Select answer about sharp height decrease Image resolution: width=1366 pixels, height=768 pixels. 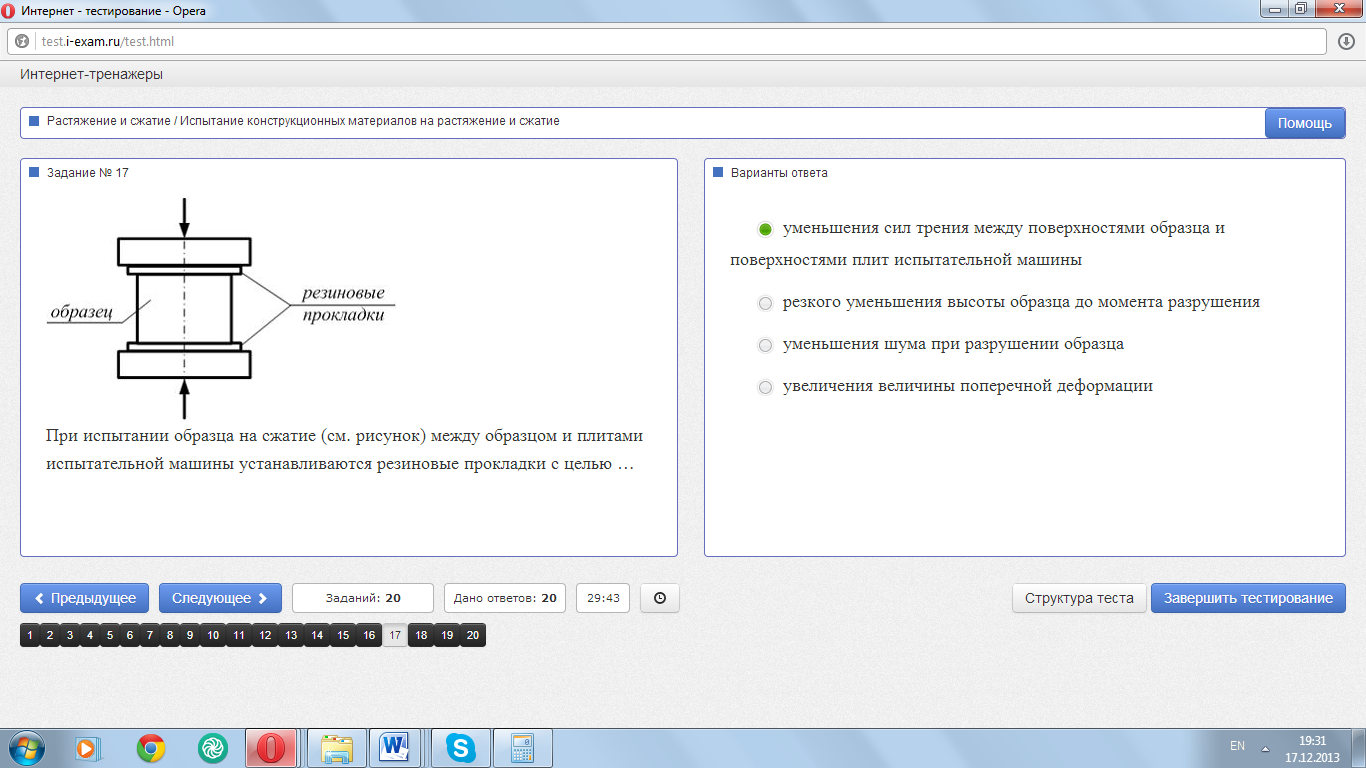coord(765,303)
